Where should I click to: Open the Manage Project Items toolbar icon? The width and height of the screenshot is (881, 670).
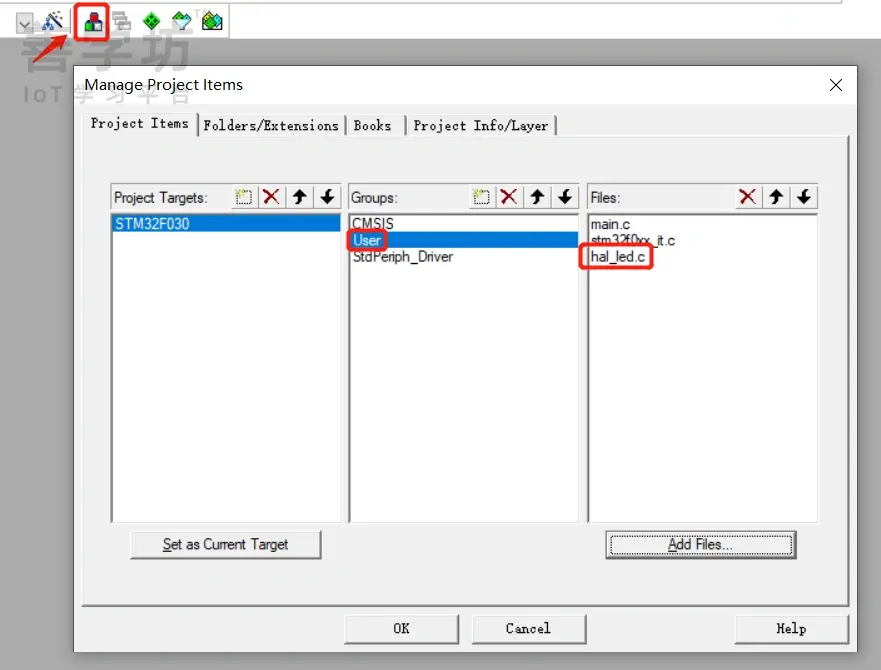[x=91, y=20]
